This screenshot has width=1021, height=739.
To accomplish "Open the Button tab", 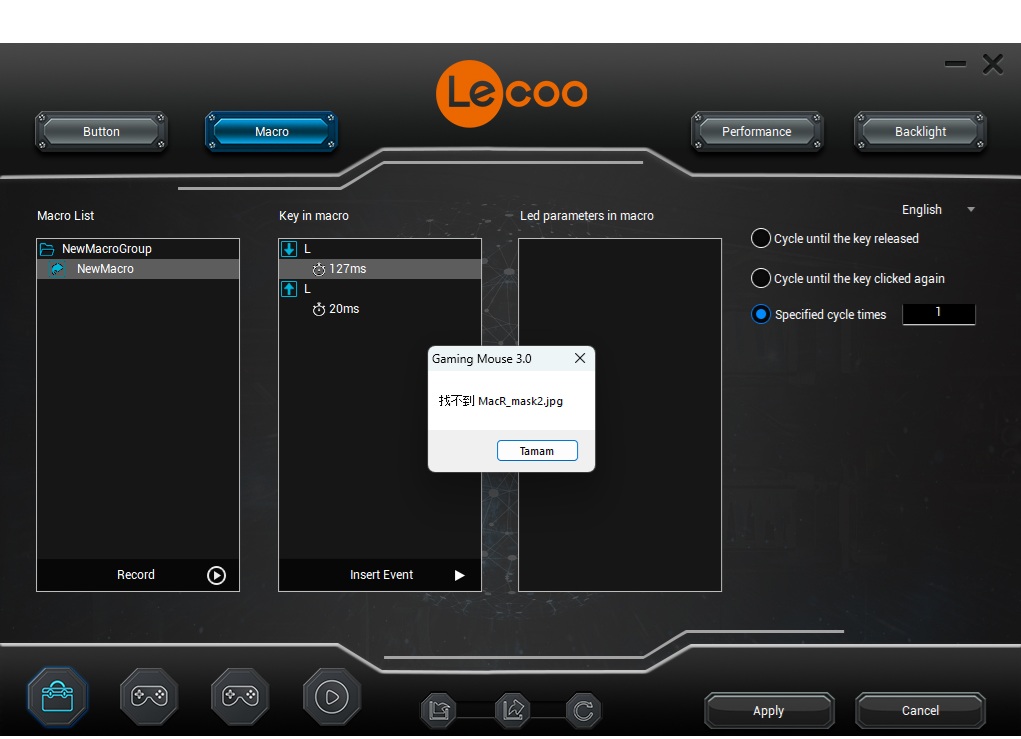I will (x=101, y=132).
